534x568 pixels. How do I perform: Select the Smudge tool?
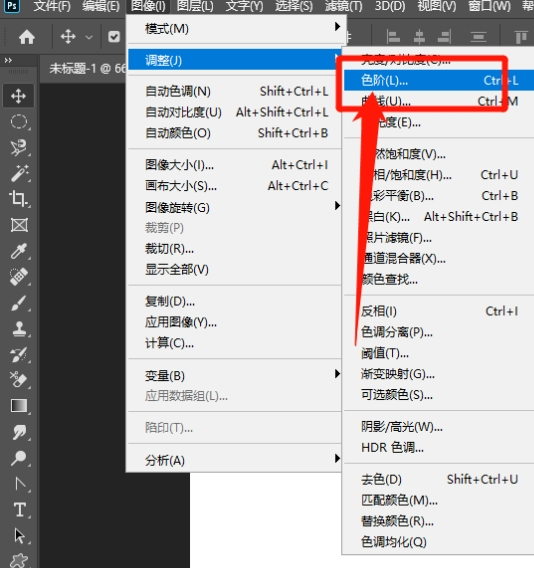[19, 432]
